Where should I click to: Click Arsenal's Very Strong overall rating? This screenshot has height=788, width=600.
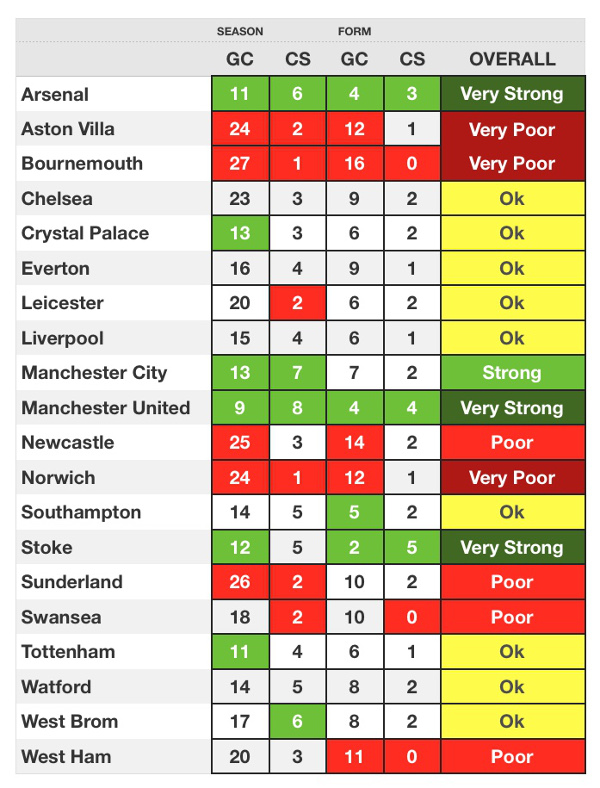point(513,93)
